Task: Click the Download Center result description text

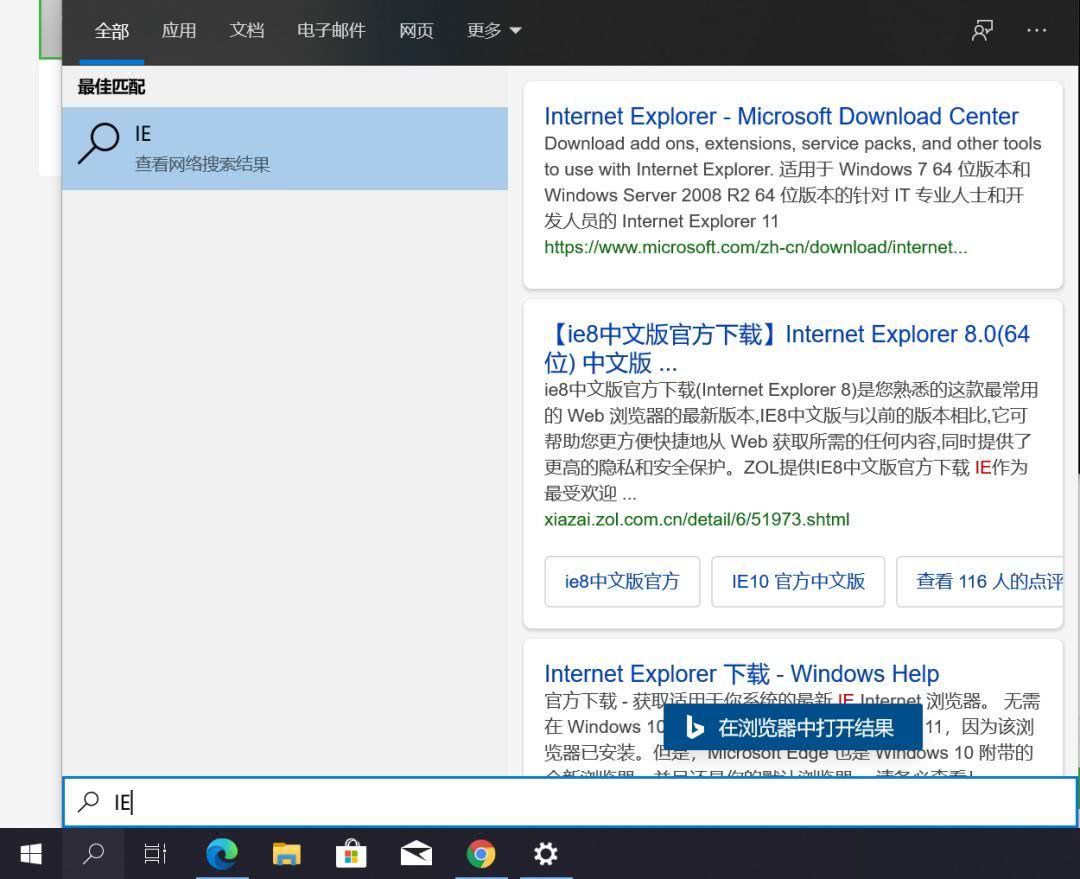Action: pyautogui.click(x=793, y=183)
